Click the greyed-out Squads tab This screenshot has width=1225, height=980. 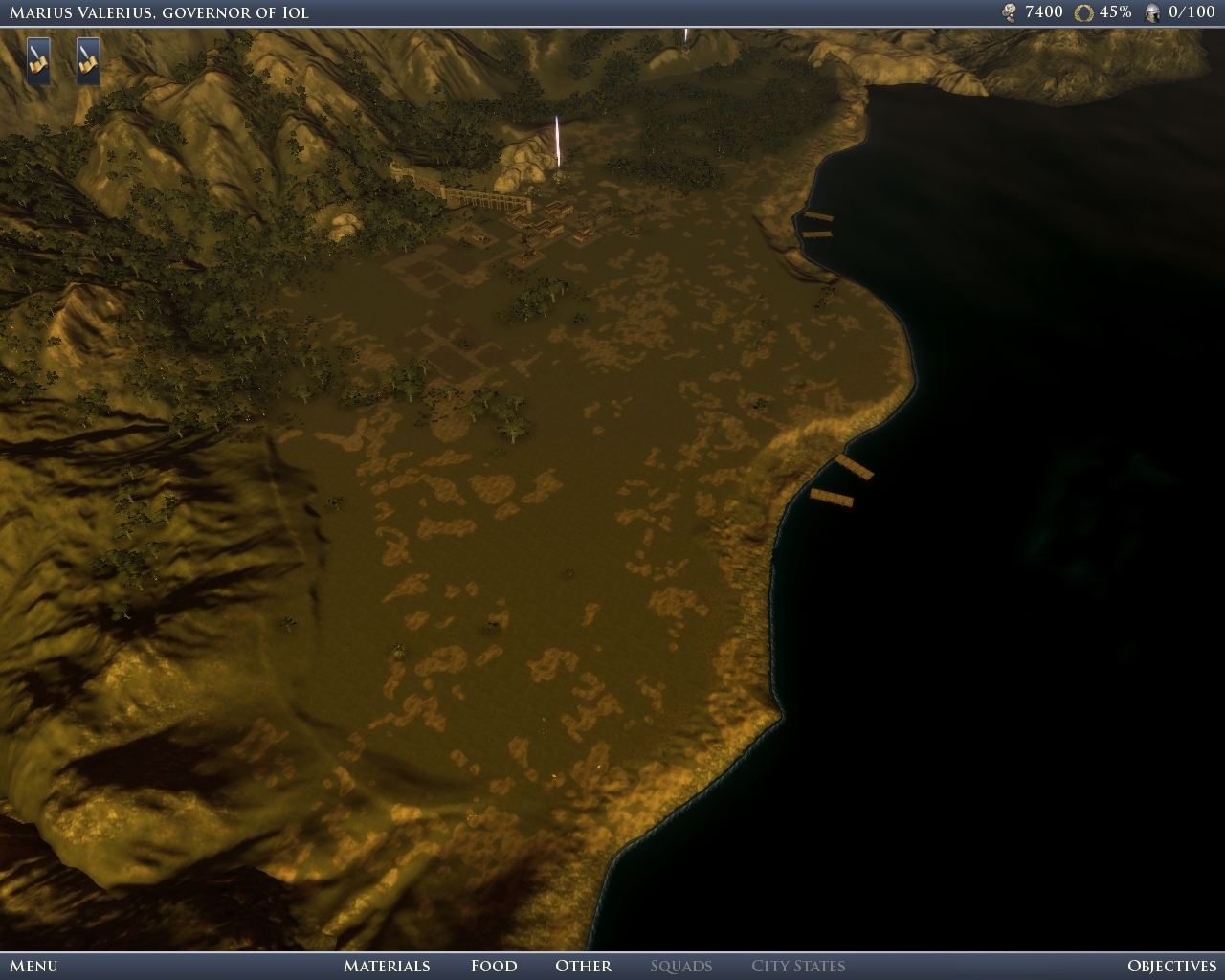tap(680, 966)
